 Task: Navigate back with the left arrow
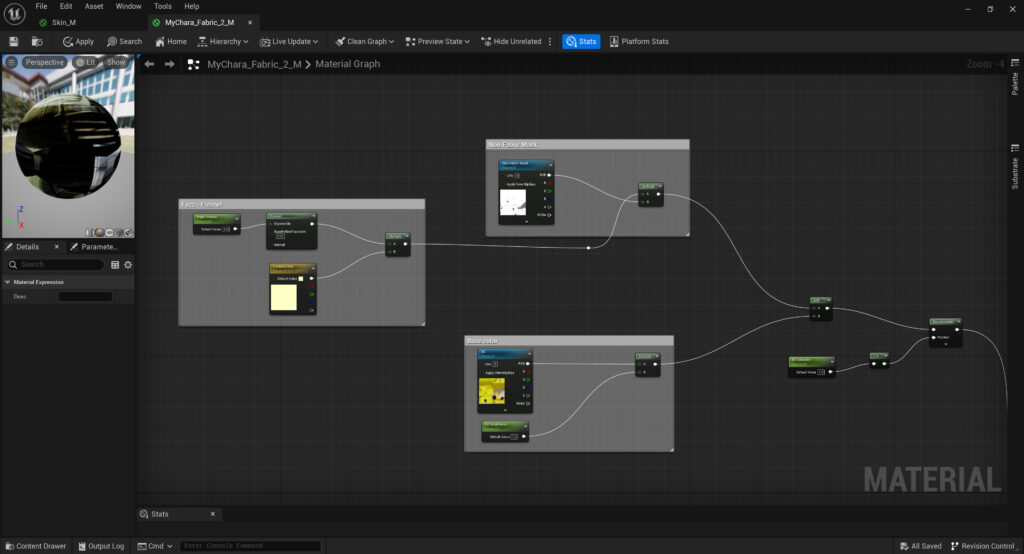[x=149, y=64]
